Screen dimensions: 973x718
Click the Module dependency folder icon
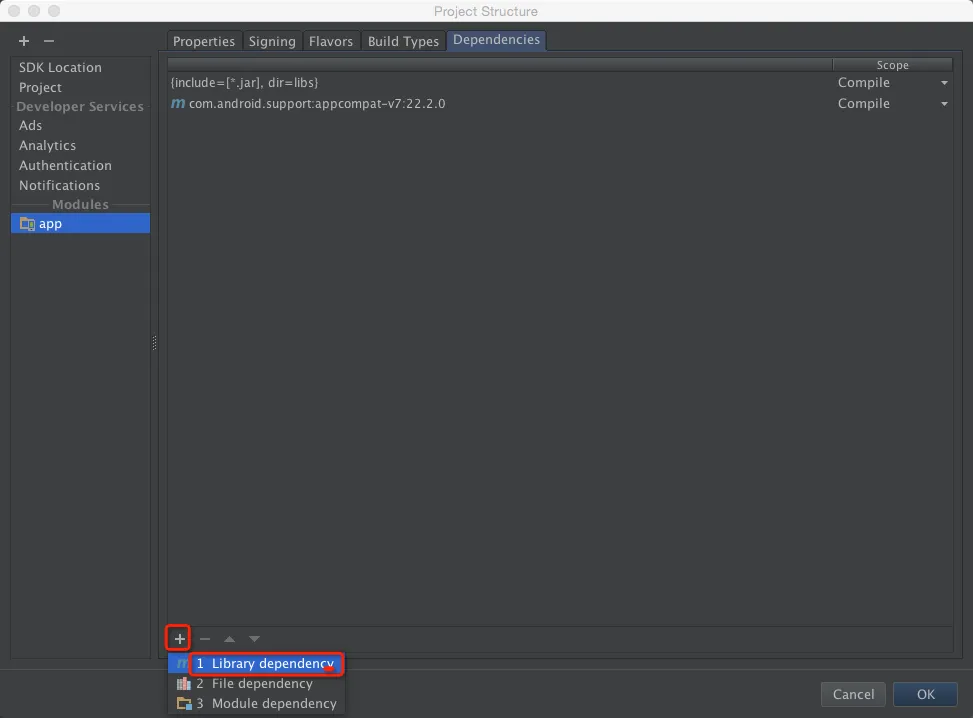pos(184,704)
